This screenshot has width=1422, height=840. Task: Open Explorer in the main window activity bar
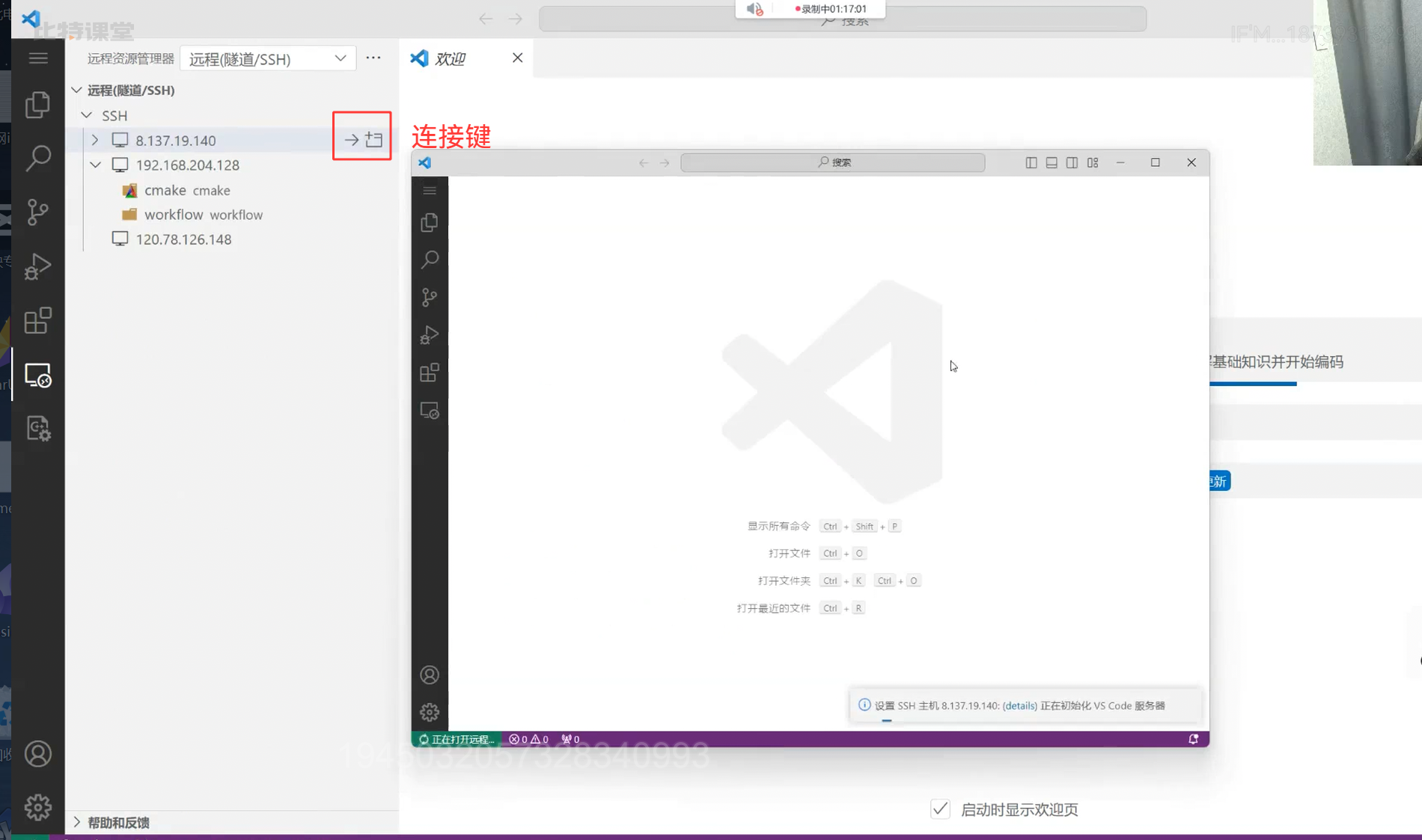[37, 105]
